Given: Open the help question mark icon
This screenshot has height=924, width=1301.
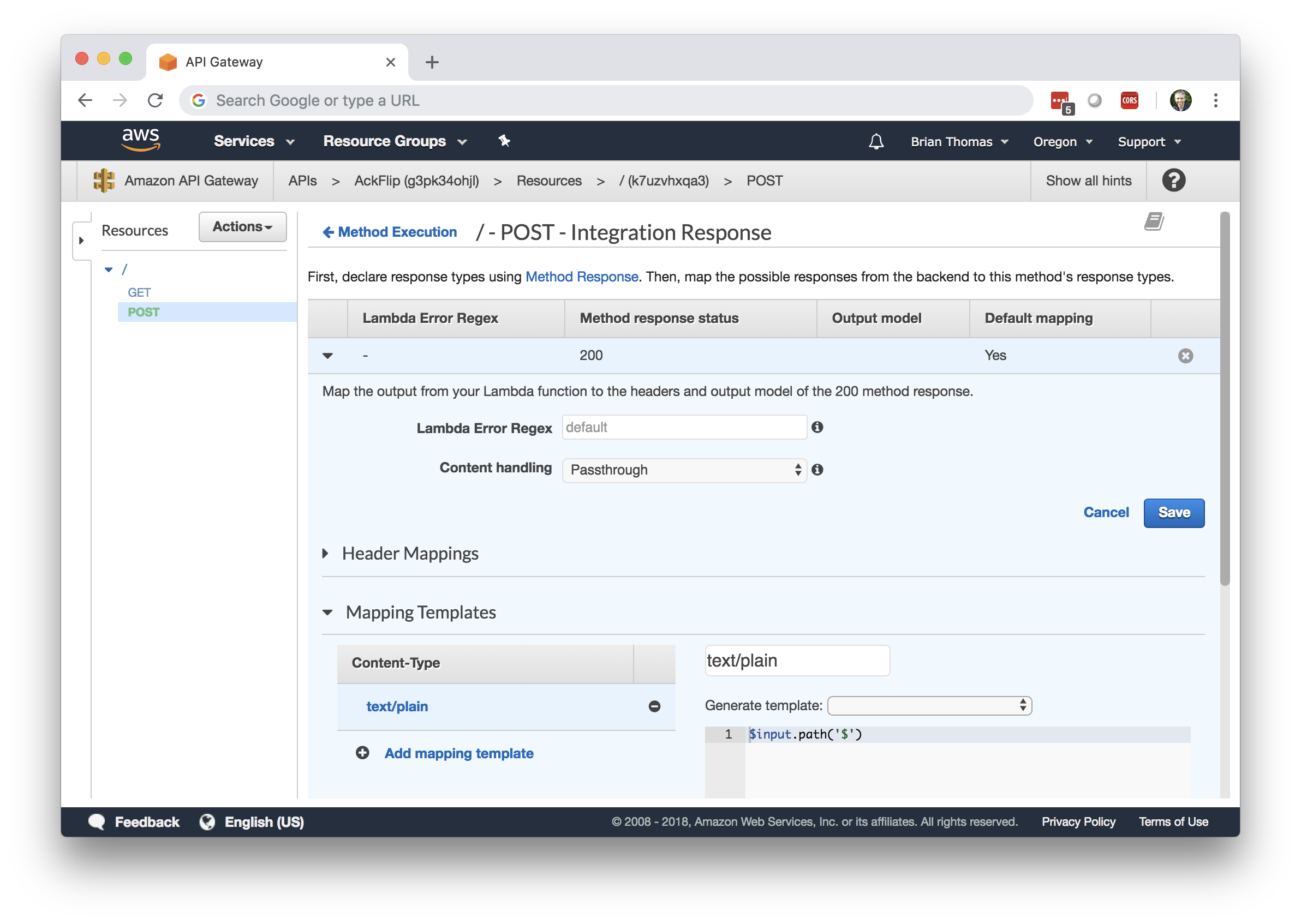Looking at the screenshot, I should (x=1173, y=181).
